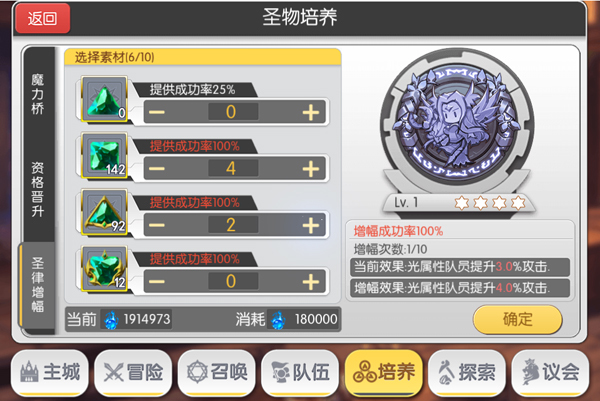This screenshot has width=600, height=401.
Task: Switch to the 资格晋升 side tab
Action: (38, 189)
